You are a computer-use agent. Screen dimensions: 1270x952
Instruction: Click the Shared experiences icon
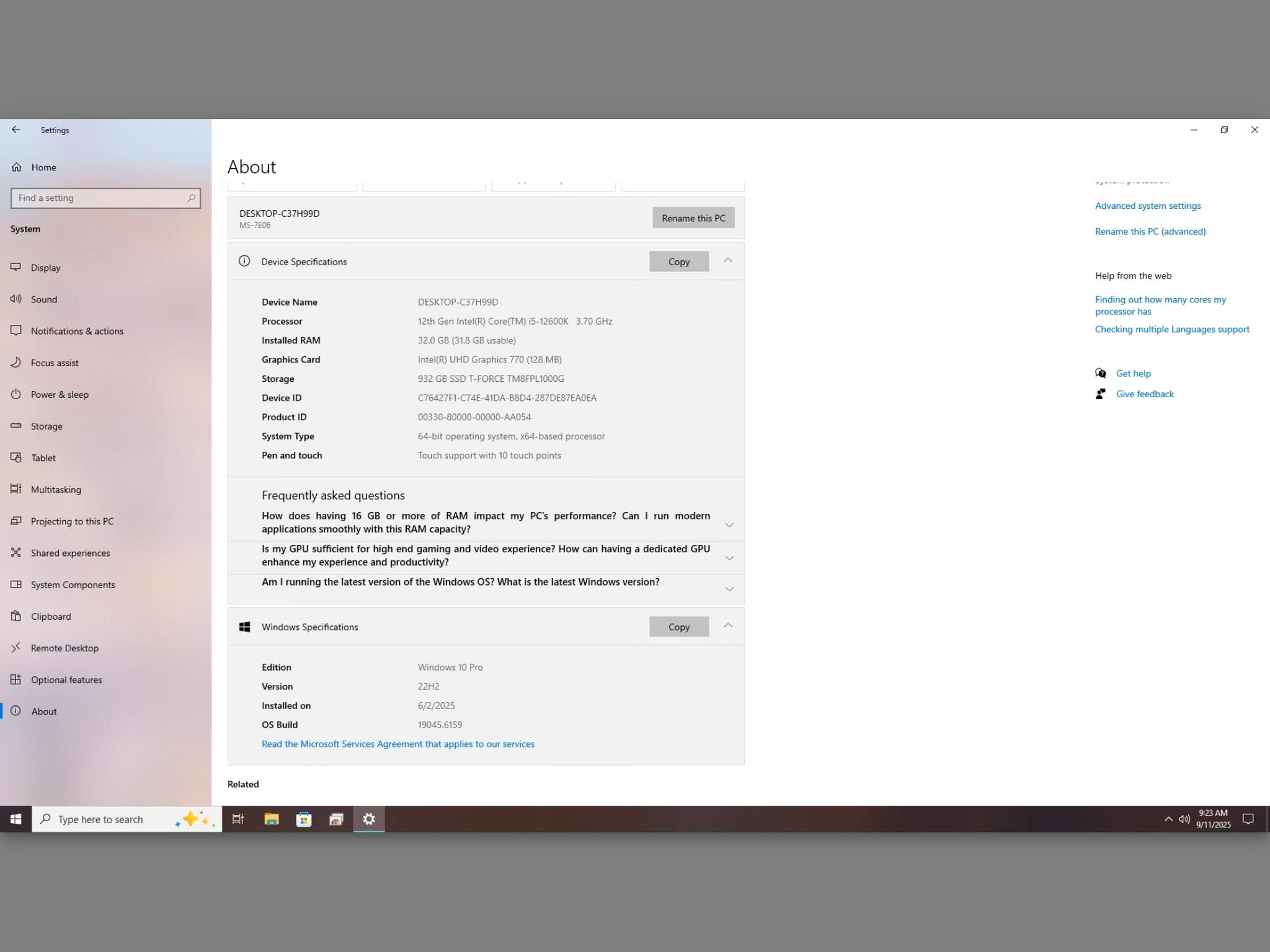(16, 552)
